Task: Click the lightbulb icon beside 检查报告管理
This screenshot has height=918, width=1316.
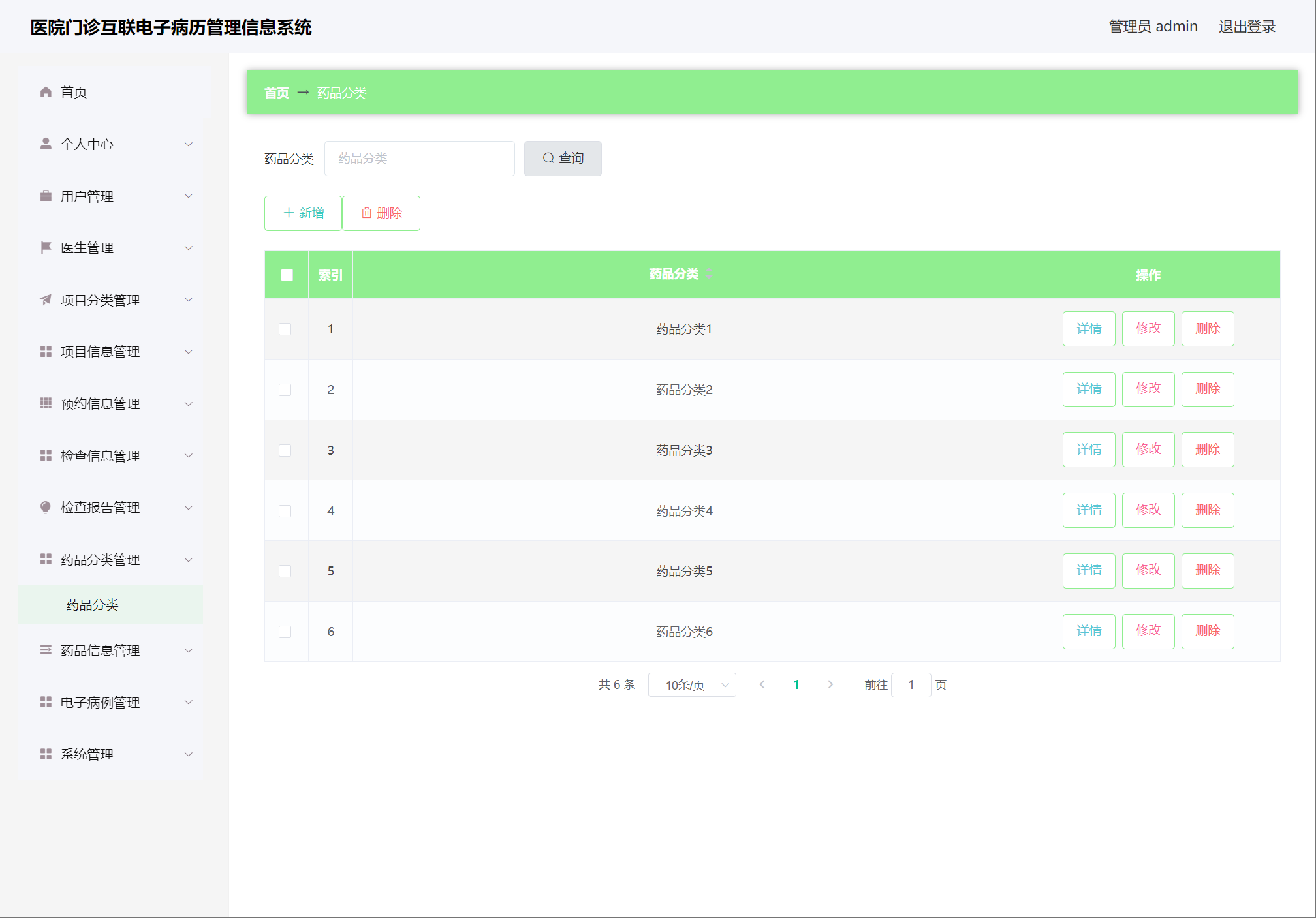Action: click(x=46, y=507)
